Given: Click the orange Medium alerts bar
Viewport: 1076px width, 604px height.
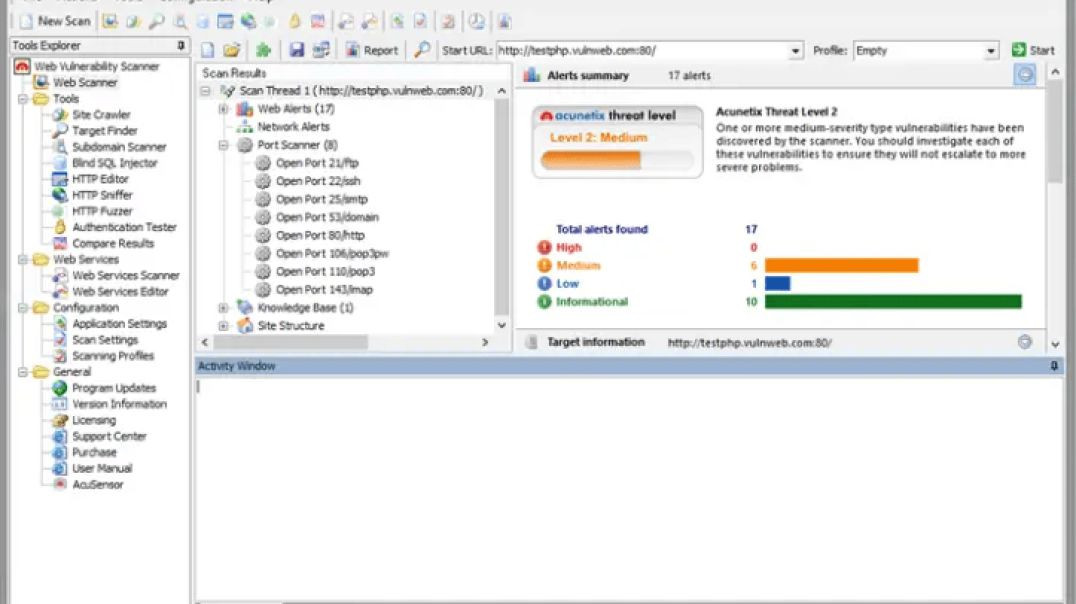Looking at the screenshot, I should pyautogui.click(x=841, y=266).
